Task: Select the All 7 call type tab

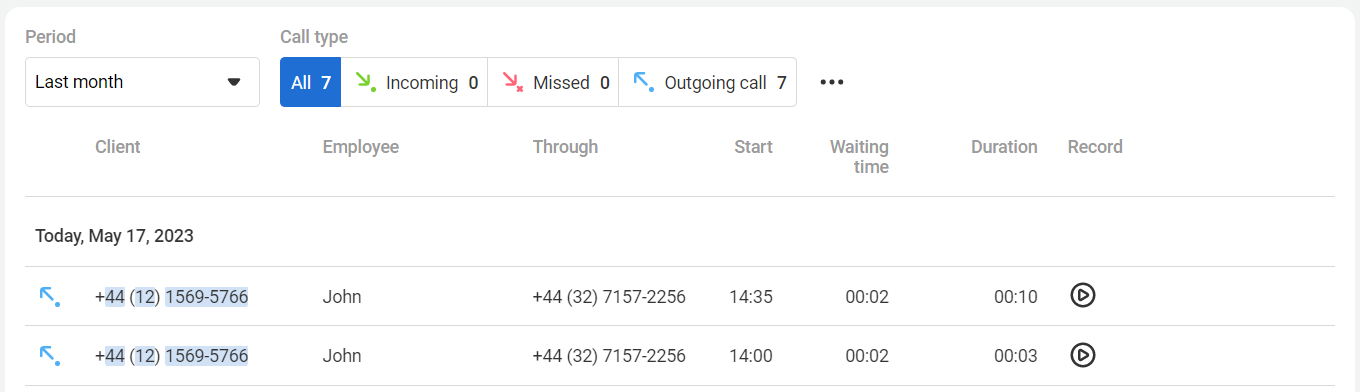Action: point(311,82)
